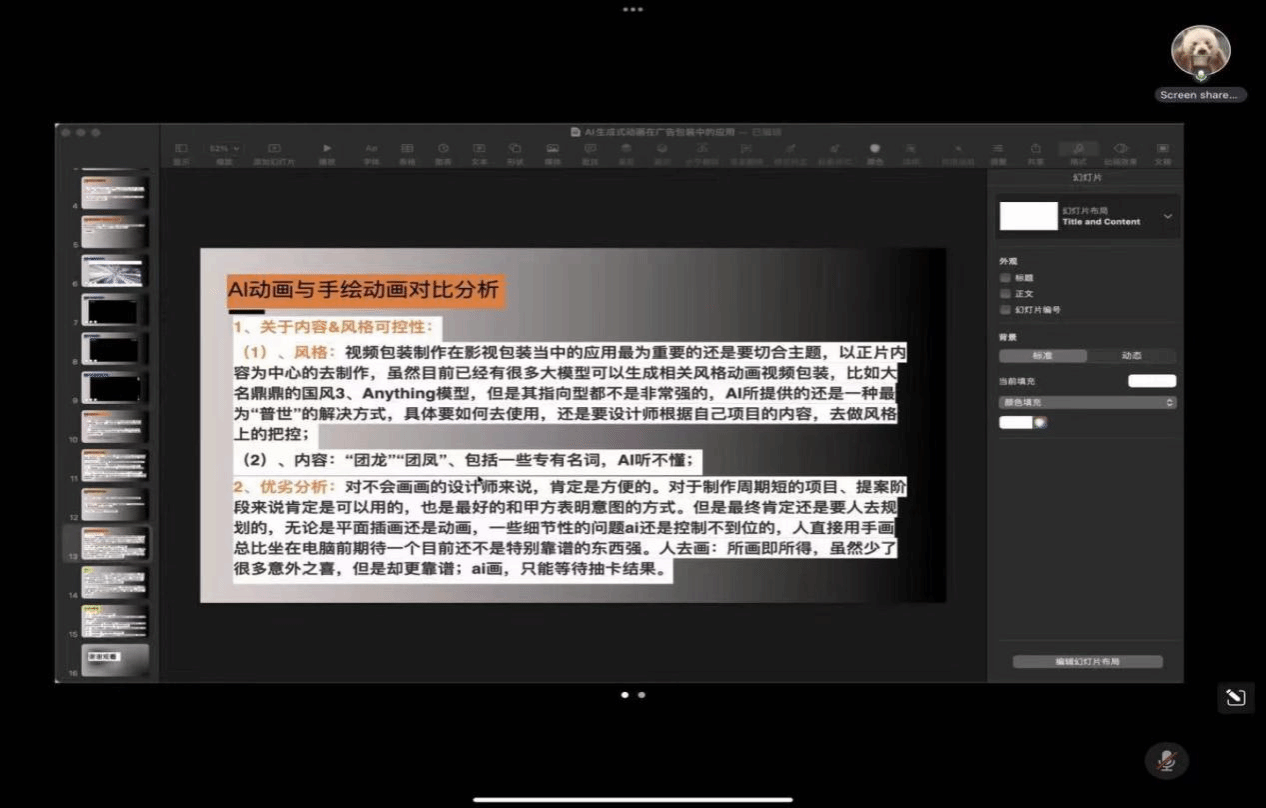Select the 动态 background tab
1266x808 pixels.
tap(1131, 356)
